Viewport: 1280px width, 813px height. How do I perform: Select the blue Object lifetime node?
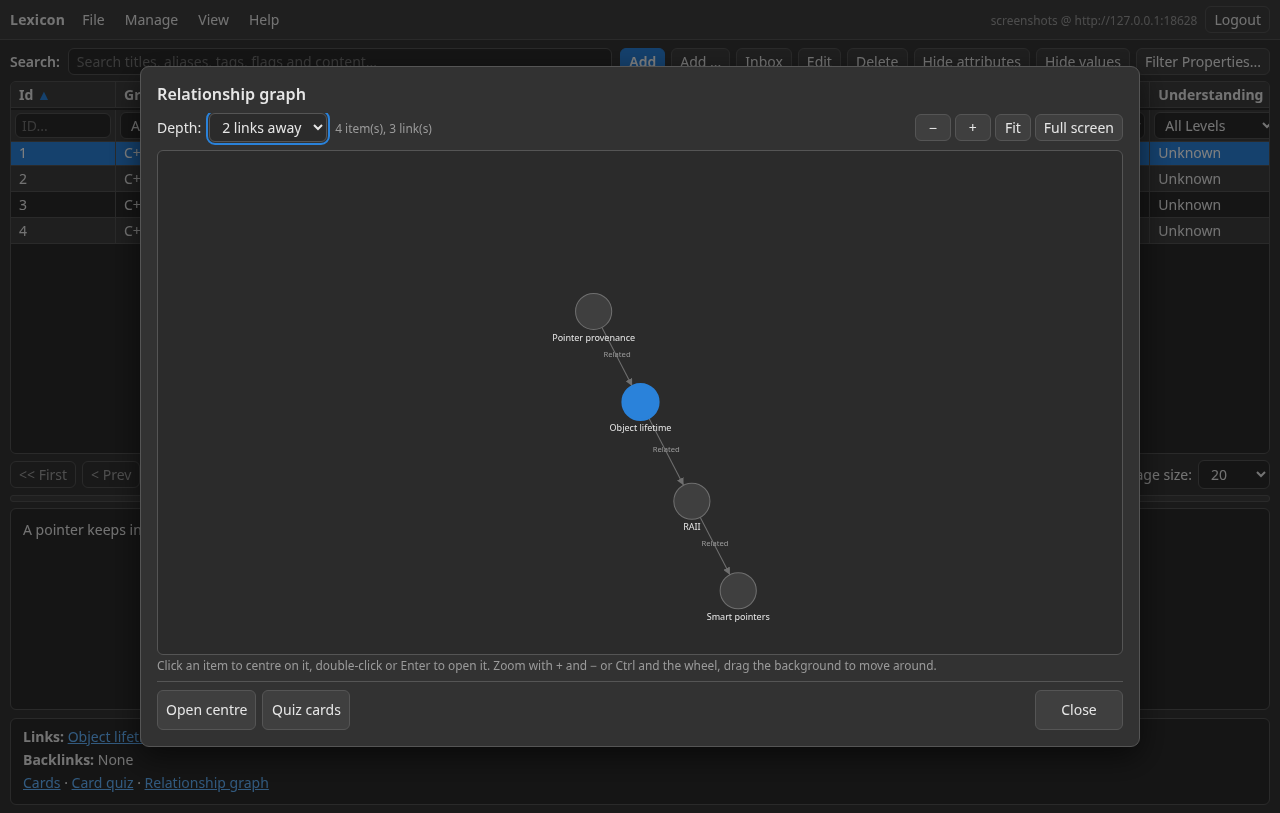point(640,402)
